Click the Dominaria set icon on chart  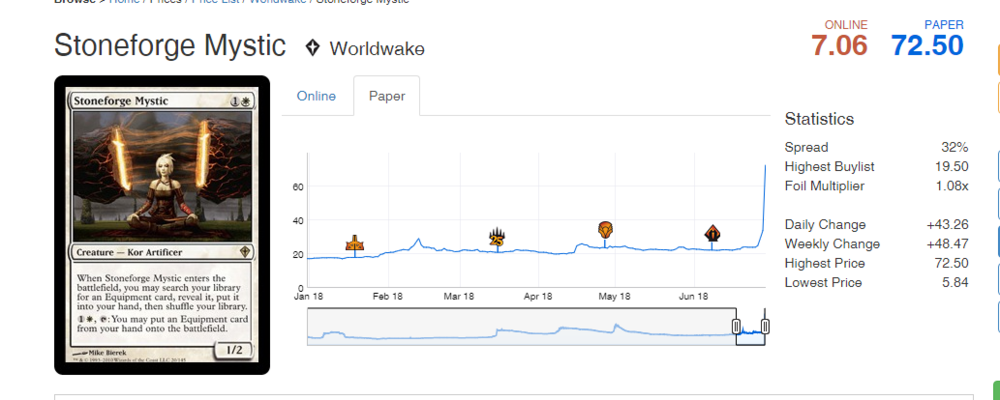point(605,230)
